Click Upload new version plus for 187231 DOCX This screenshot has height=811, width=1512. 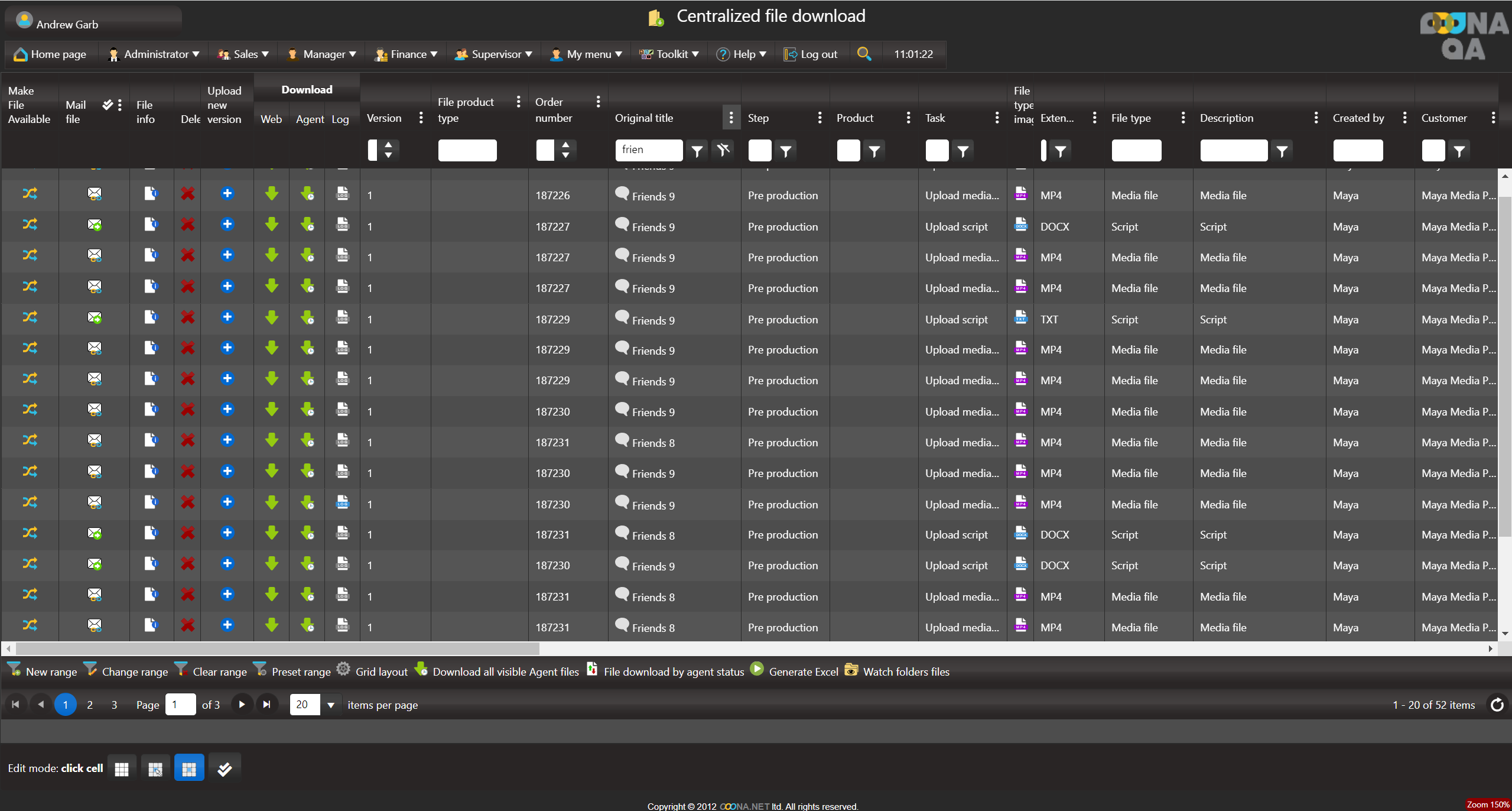point(227,533)
